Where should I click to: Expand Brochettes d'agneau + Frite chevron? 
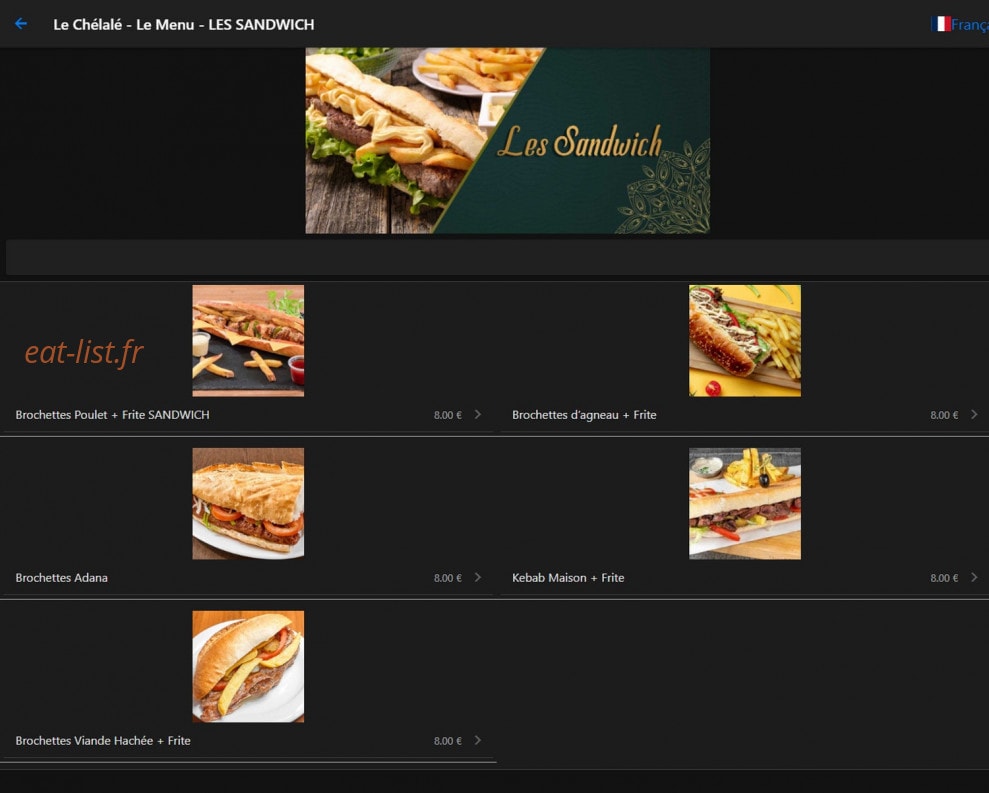tap(974, 414)
